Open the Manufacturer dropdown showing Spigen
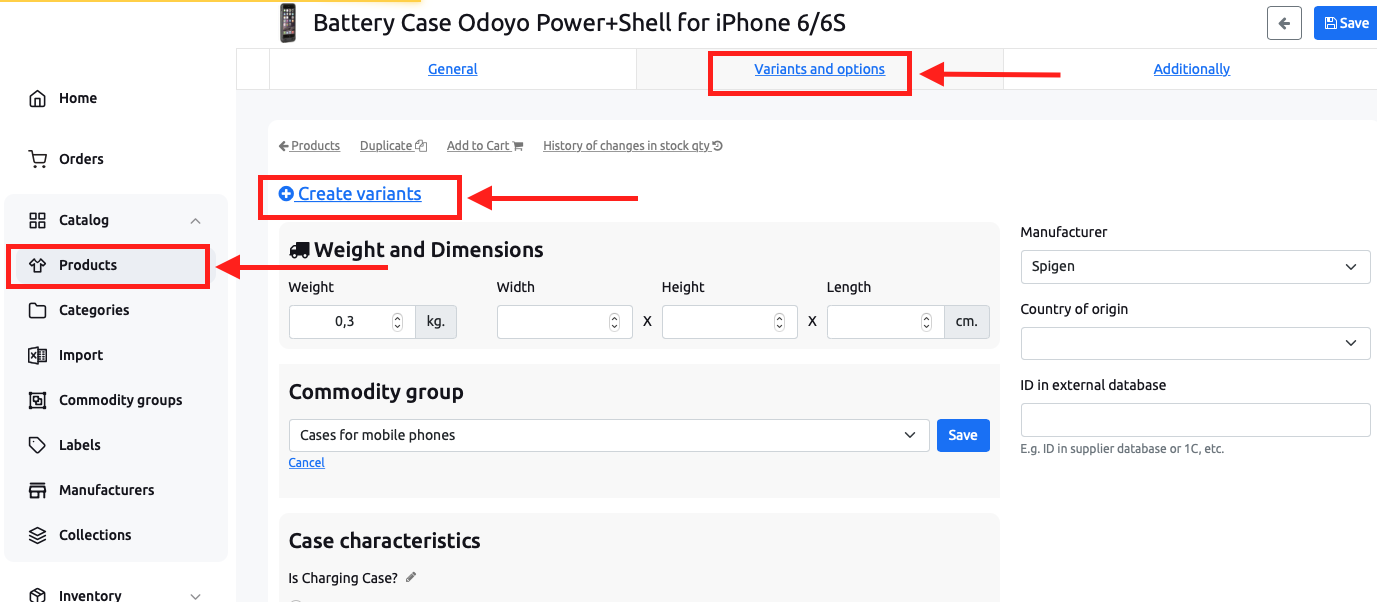1377x602 pixels. click(1195, 267)
